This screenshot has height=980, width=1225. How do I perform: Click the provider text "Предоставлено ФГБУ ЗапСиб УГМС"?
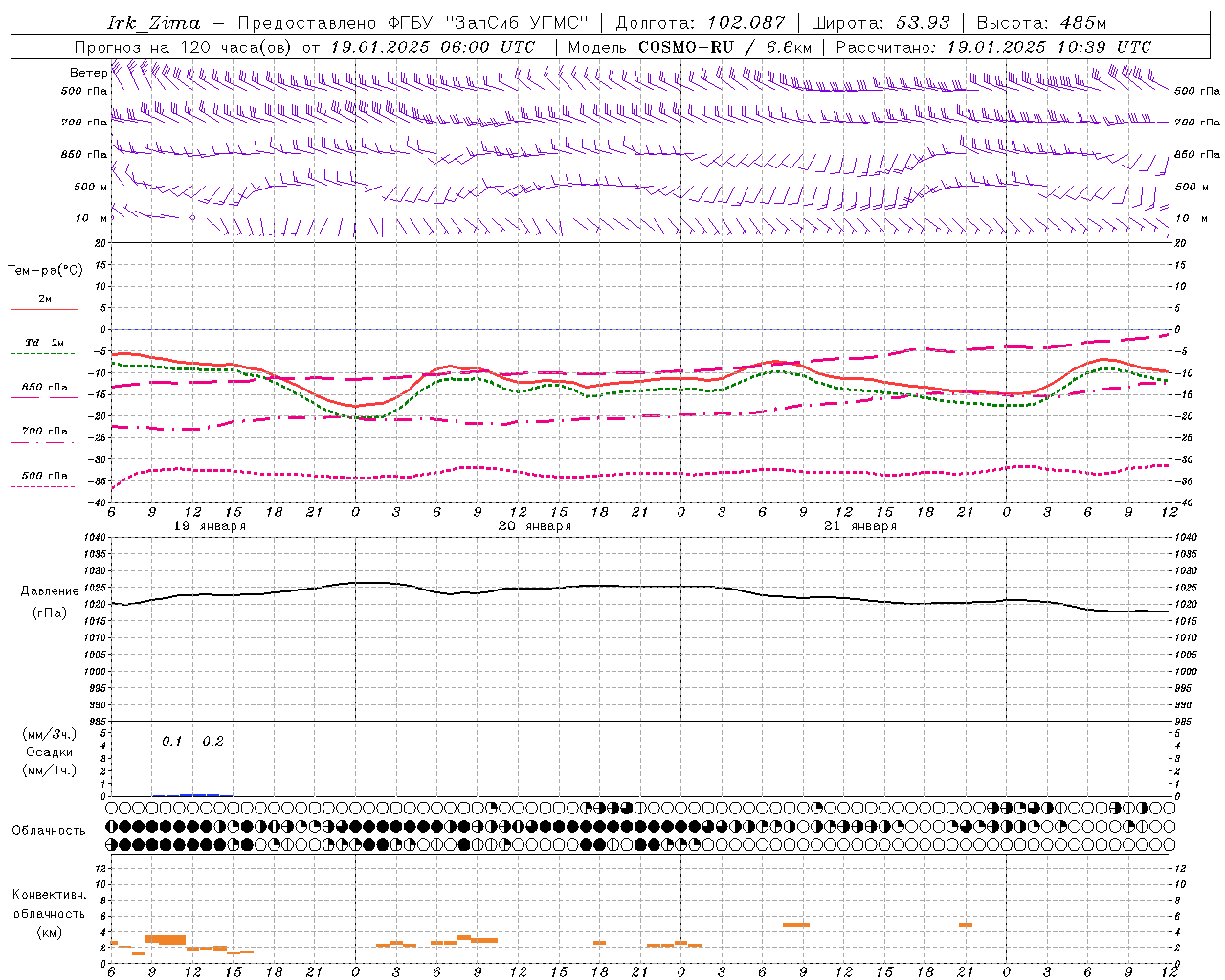pos(412,23)
